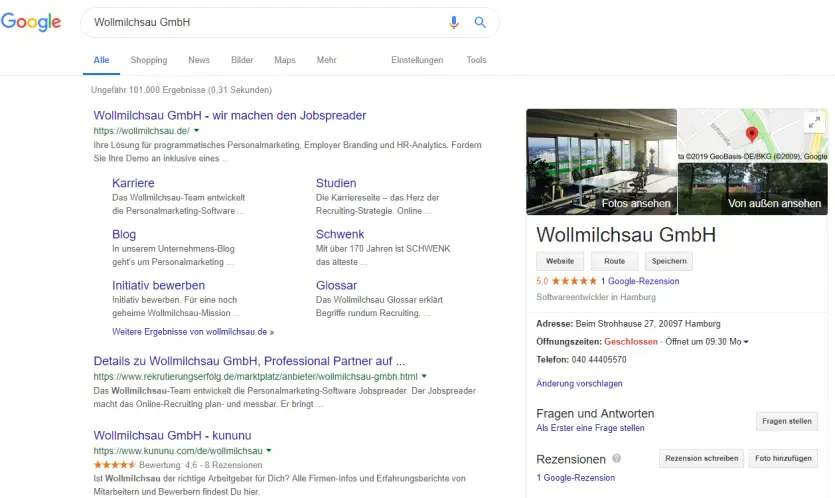Click 'Als Erster eine Frage stellen' link
Image resolution: width=835 pixels, height=498 pixels.
[x=590, y=428]
